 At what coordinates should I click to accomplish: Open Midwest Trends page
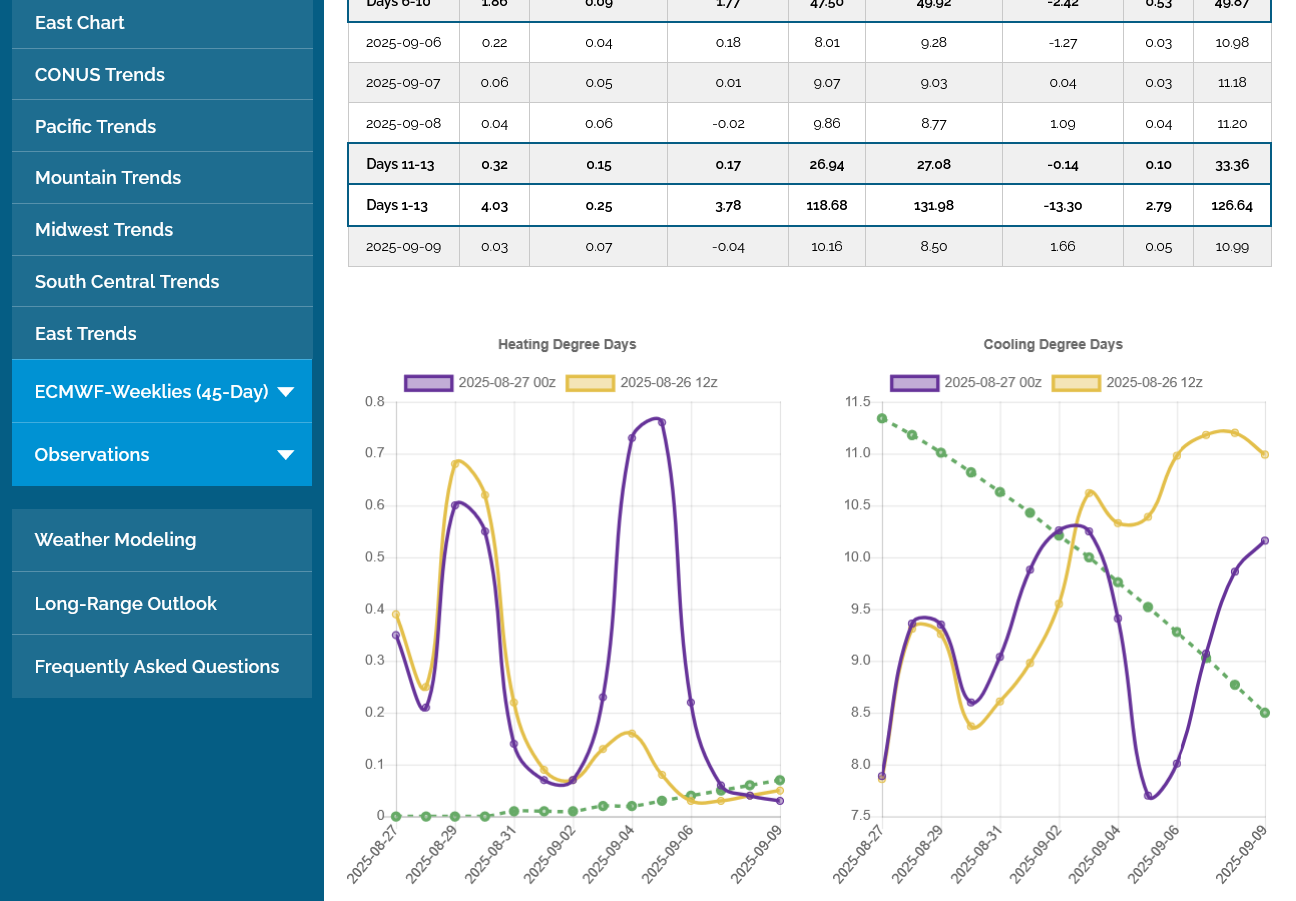pyautogui.click(x=104, y=230)
